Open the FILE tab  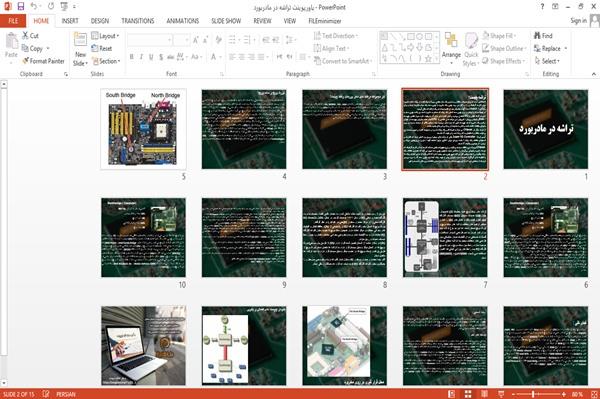point(13,21)
